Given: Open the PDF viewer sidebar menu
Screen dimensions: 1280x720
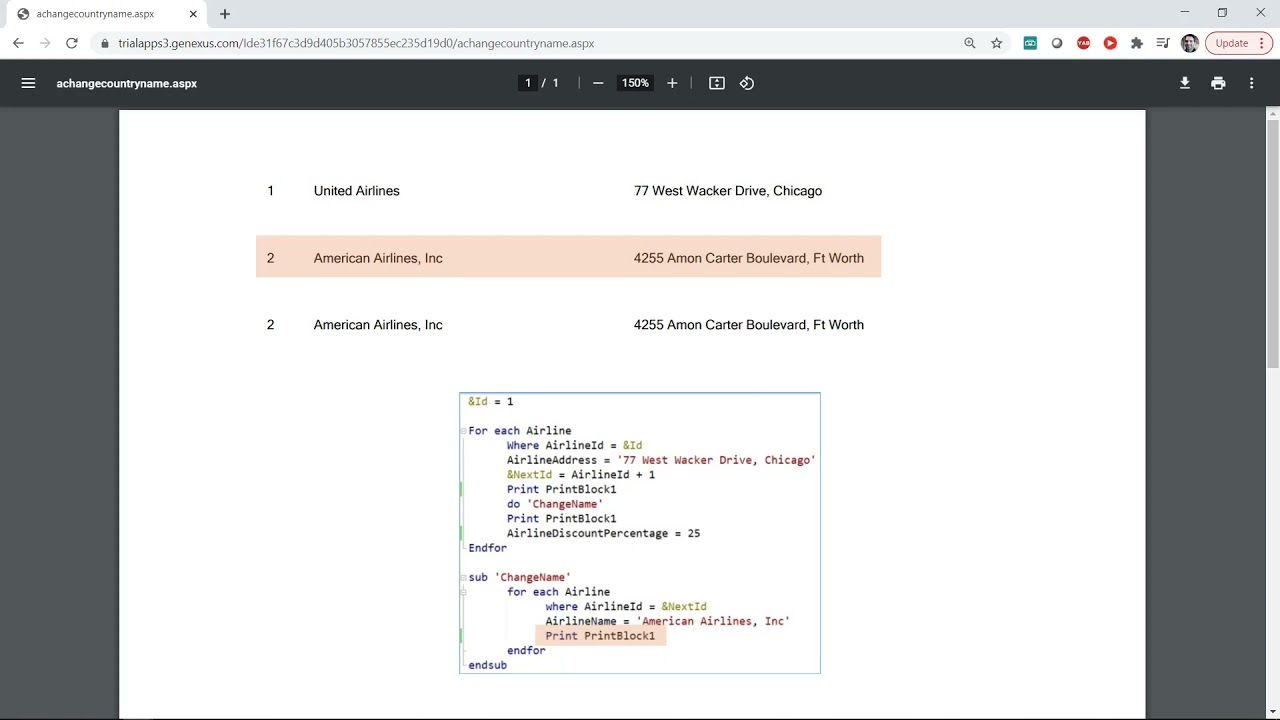Looking at the screenshot, I should (28, 83).
